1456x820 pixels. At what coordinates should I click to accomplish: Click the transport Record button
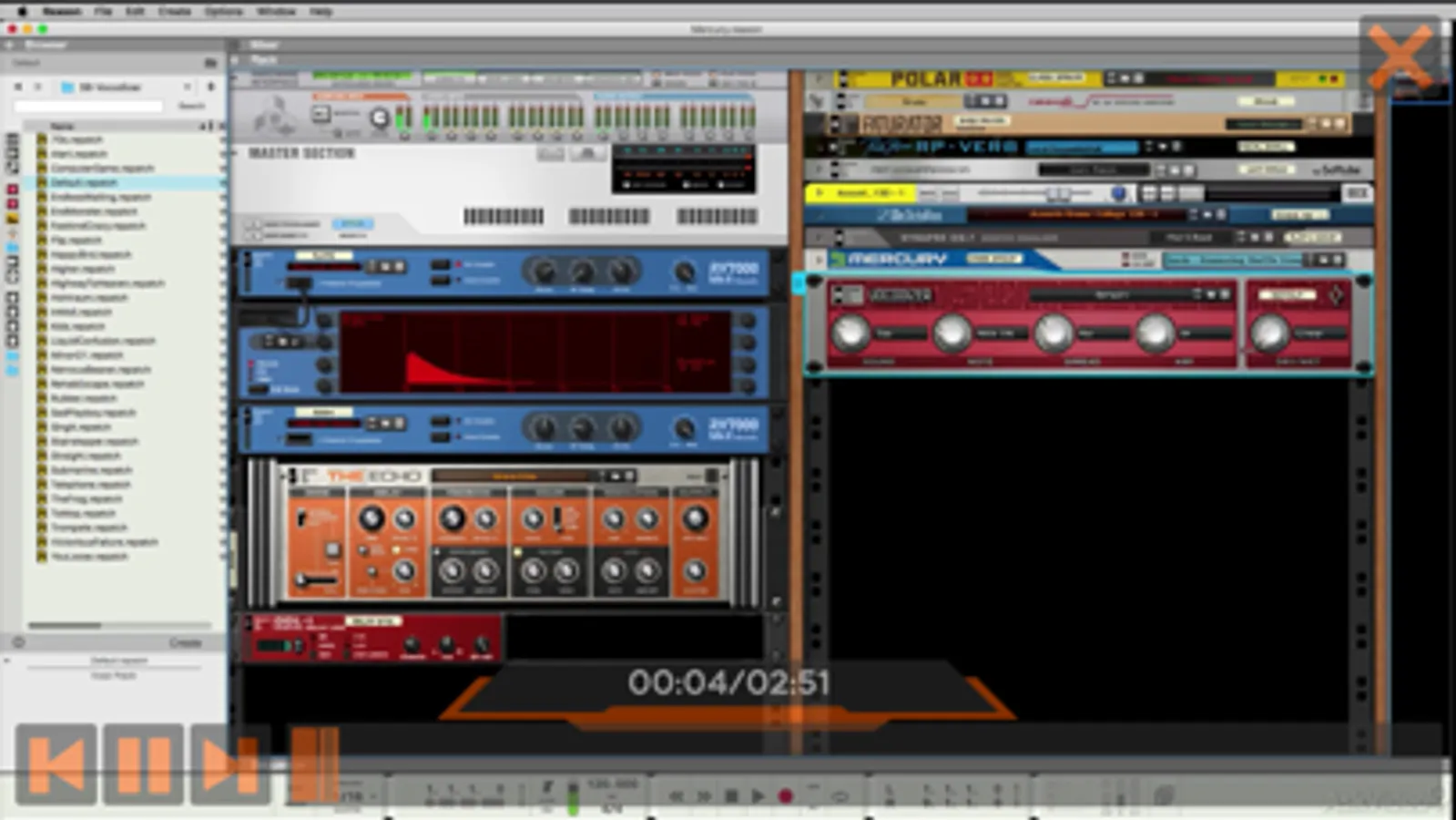pos(785,795)
